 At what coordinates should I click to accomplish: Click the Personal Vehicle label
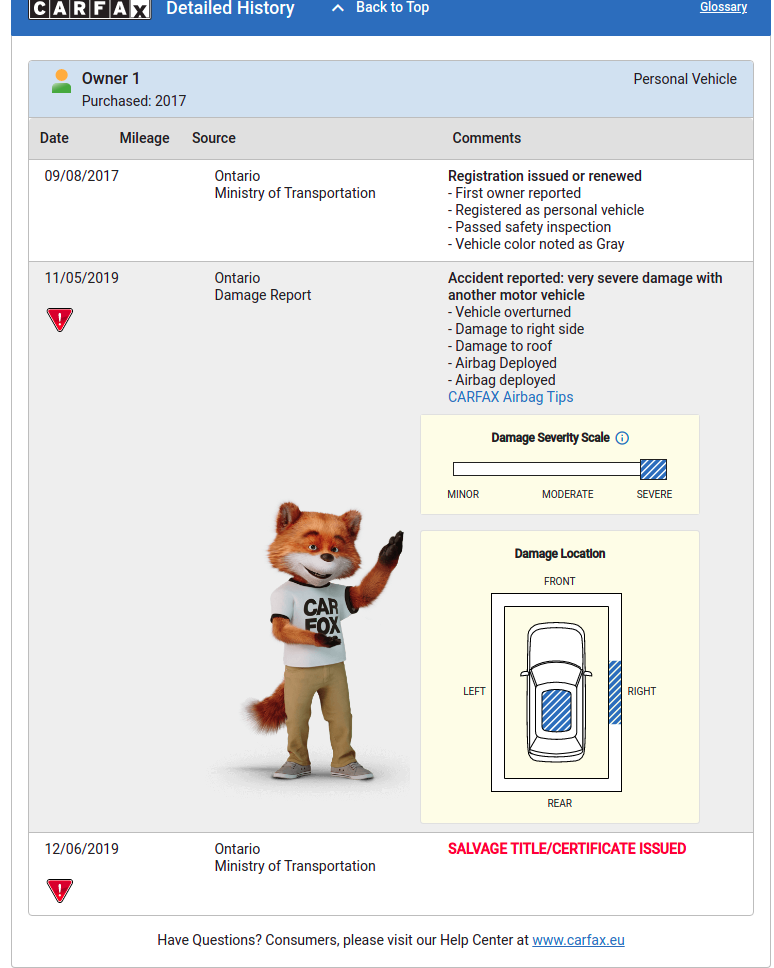(x=685, y=79)
